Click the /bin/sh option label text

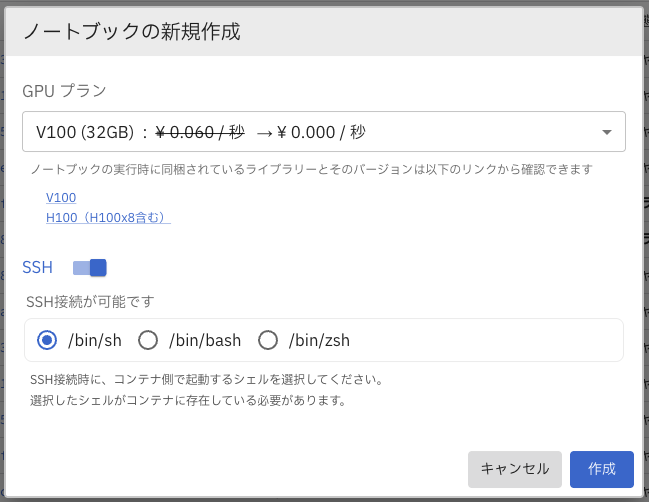pyautogui.click(x=95, y=340)
